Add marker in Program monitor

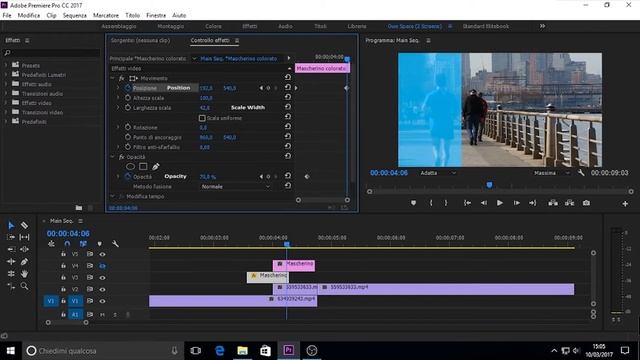pos(413,203)
